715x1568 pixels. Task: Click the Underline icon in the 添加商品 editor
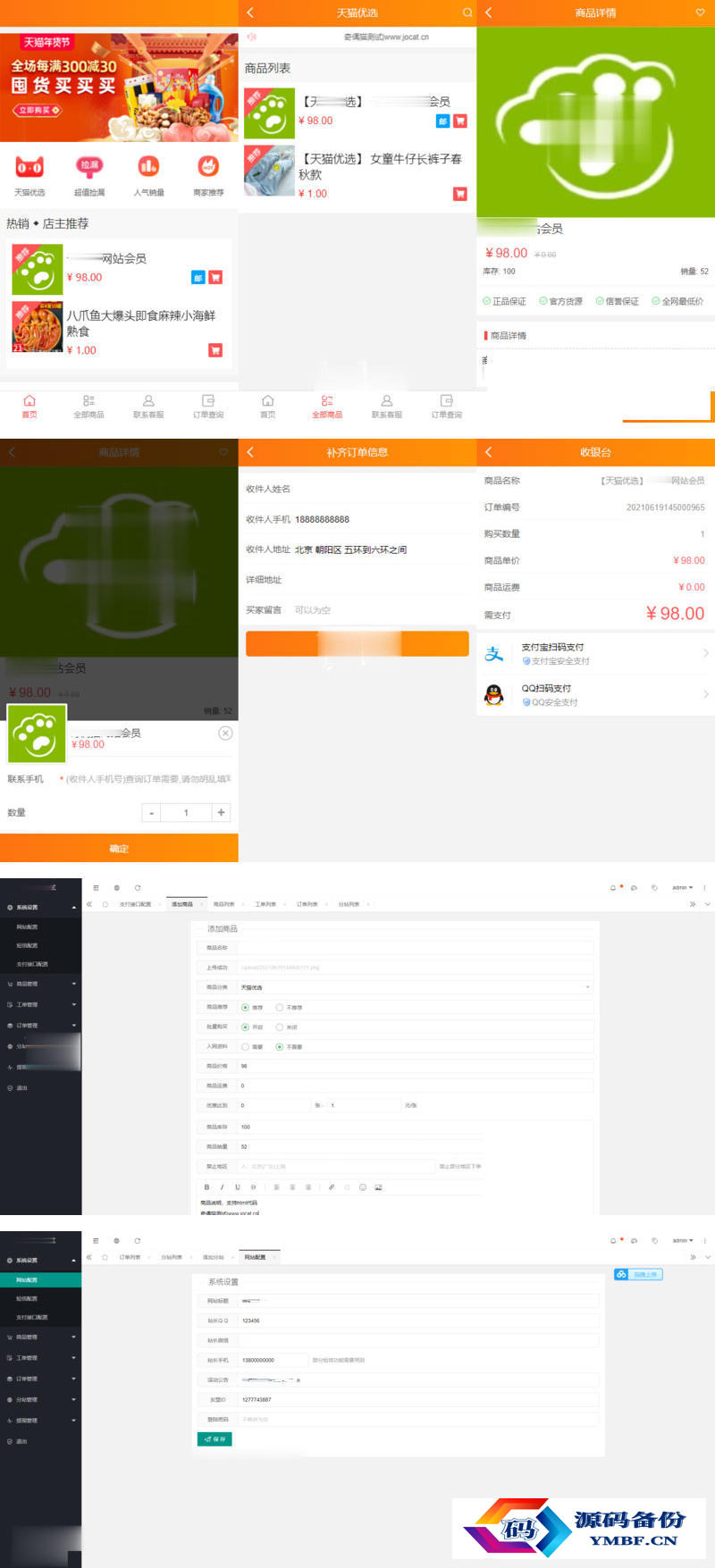pyautogui.click(x=238, y=1187)
